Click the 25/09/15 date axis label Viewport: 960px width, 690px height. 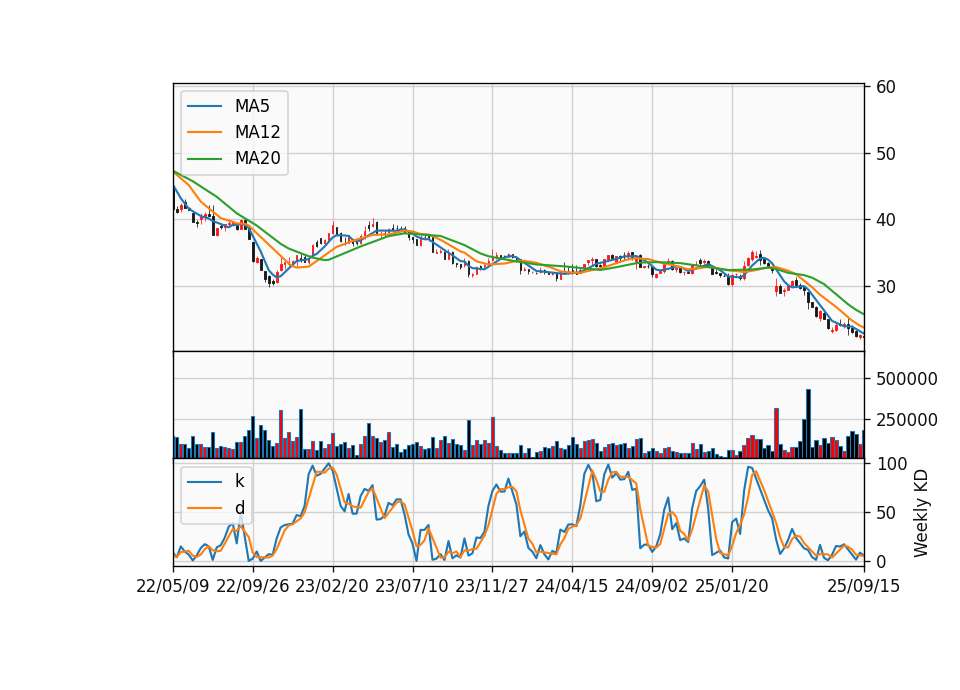coord(864,586)
